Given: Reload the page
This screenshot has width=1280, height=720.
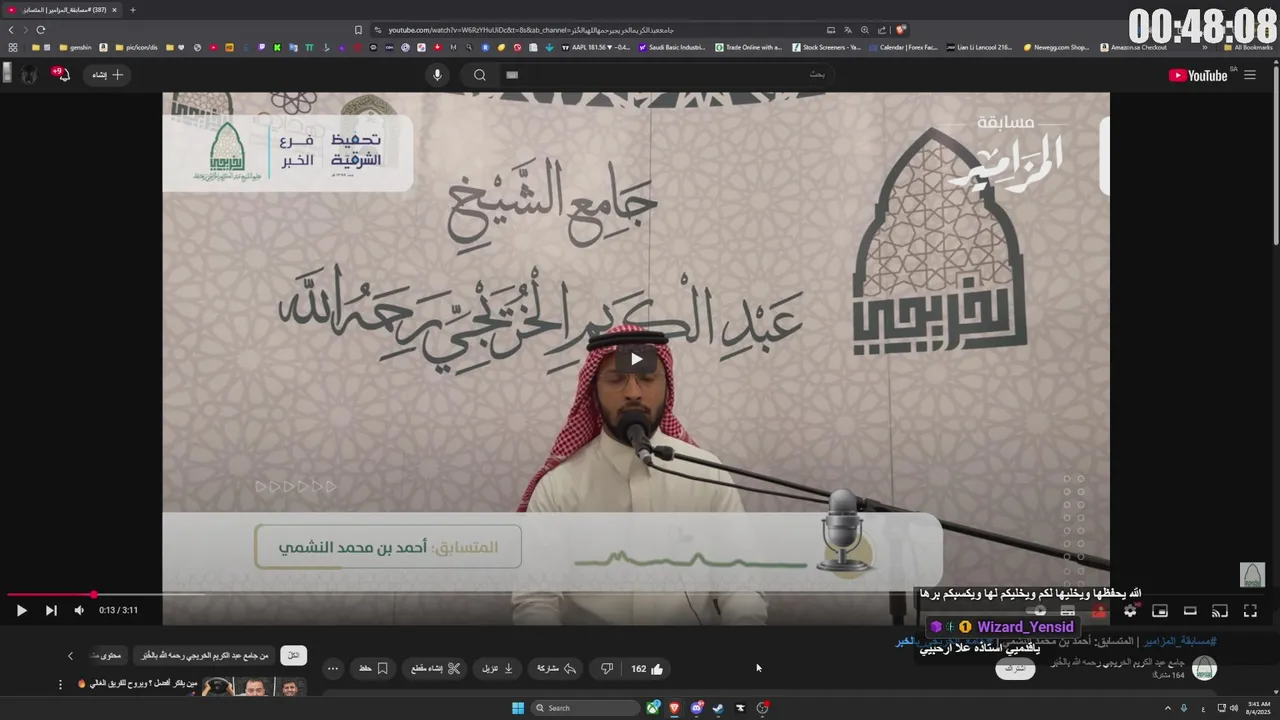Looking at the screenshot, I should pos(40,30).
